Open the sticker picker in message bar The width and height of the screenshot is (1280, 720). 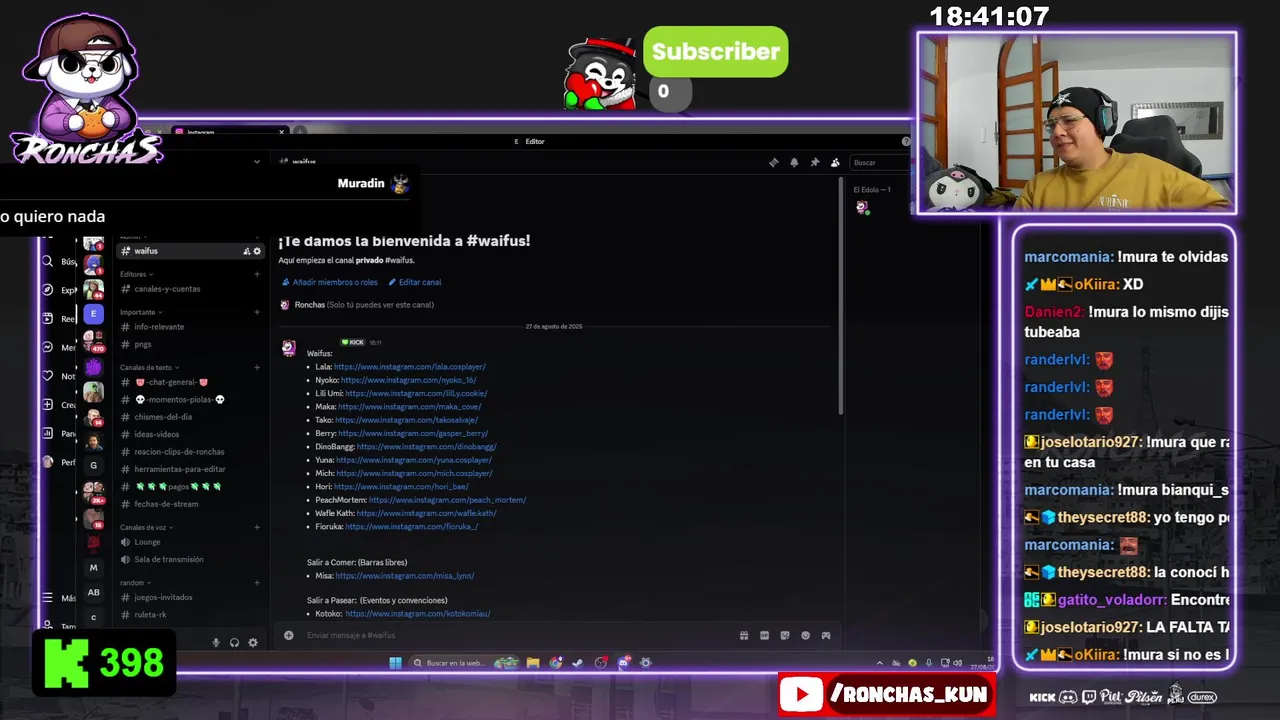785,635
